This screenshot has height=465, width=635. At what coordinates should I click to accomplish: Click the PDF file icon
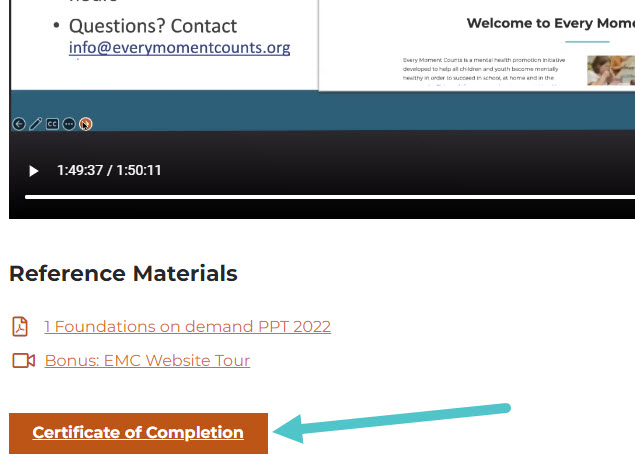(x=20, y=326)
